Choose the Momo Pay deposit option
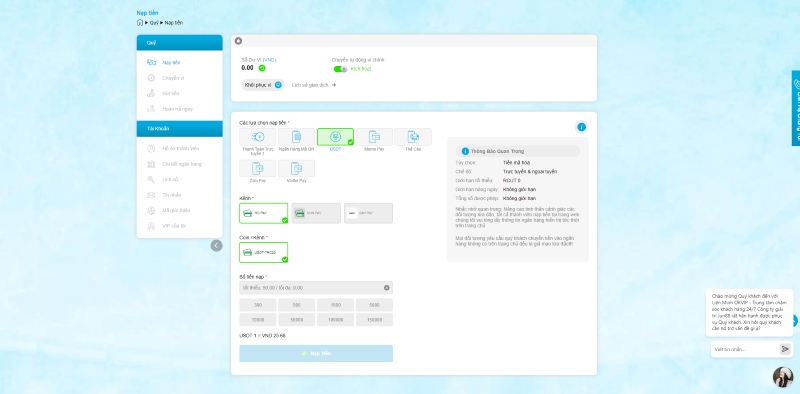 coord(374,137)
